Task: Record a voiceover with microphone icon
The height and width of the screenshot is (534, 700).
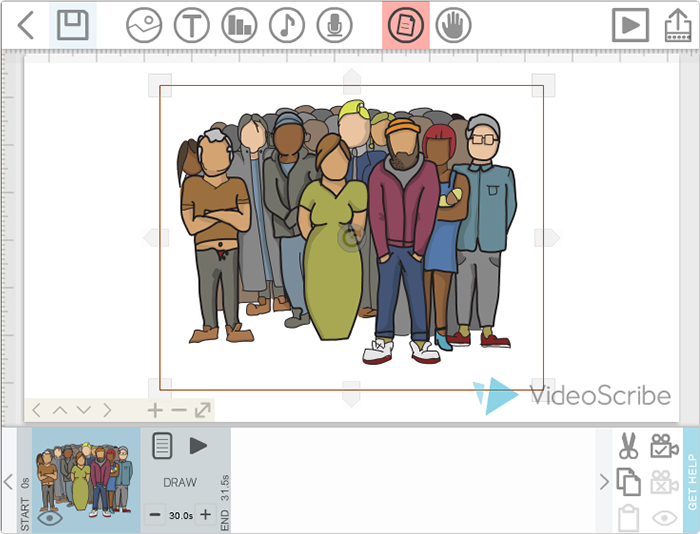Action: pyautogui.click(x=334, y=25)
